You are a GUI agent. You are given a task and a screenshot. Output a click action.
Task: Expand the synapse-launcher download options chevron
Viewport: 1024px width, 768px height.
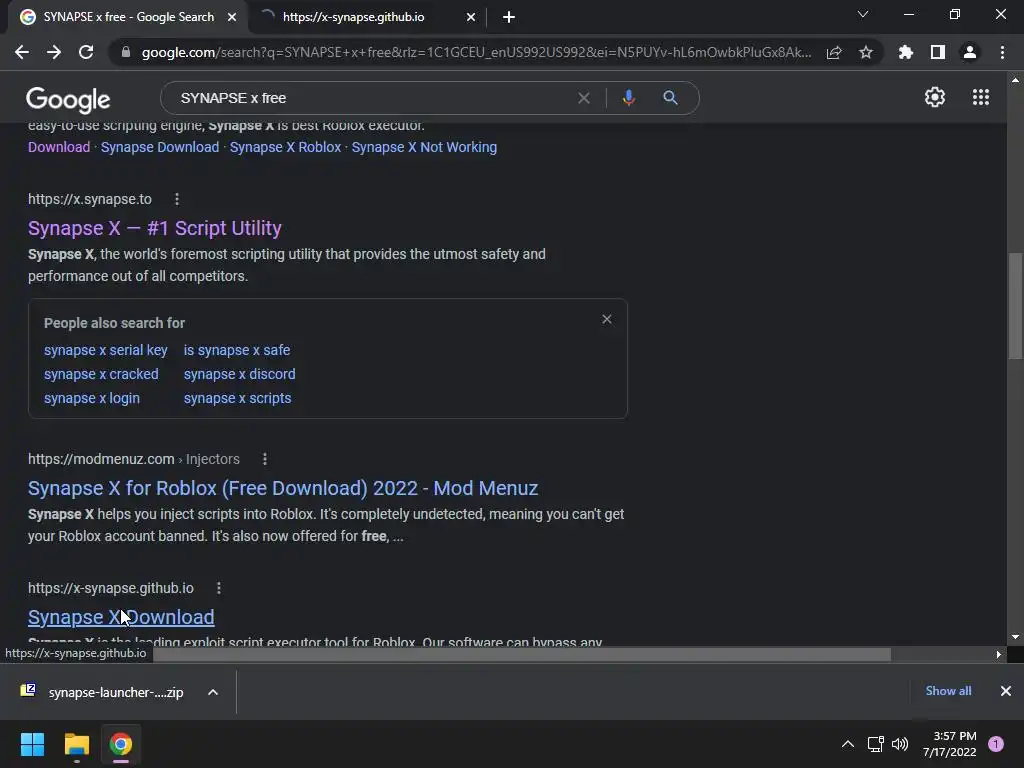213,692
